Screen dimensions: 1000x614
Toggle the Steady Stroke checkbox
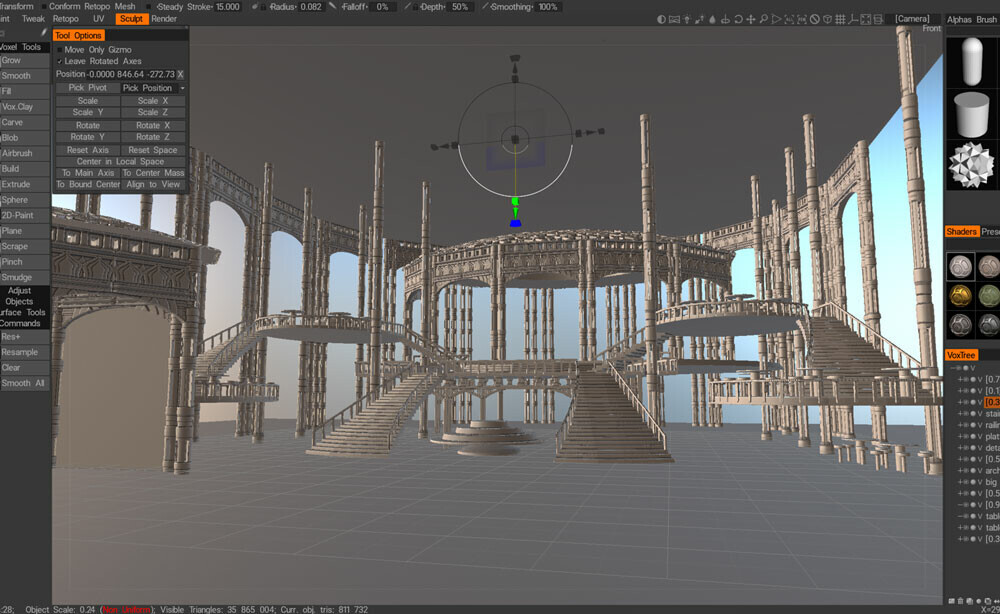point(149,6)
